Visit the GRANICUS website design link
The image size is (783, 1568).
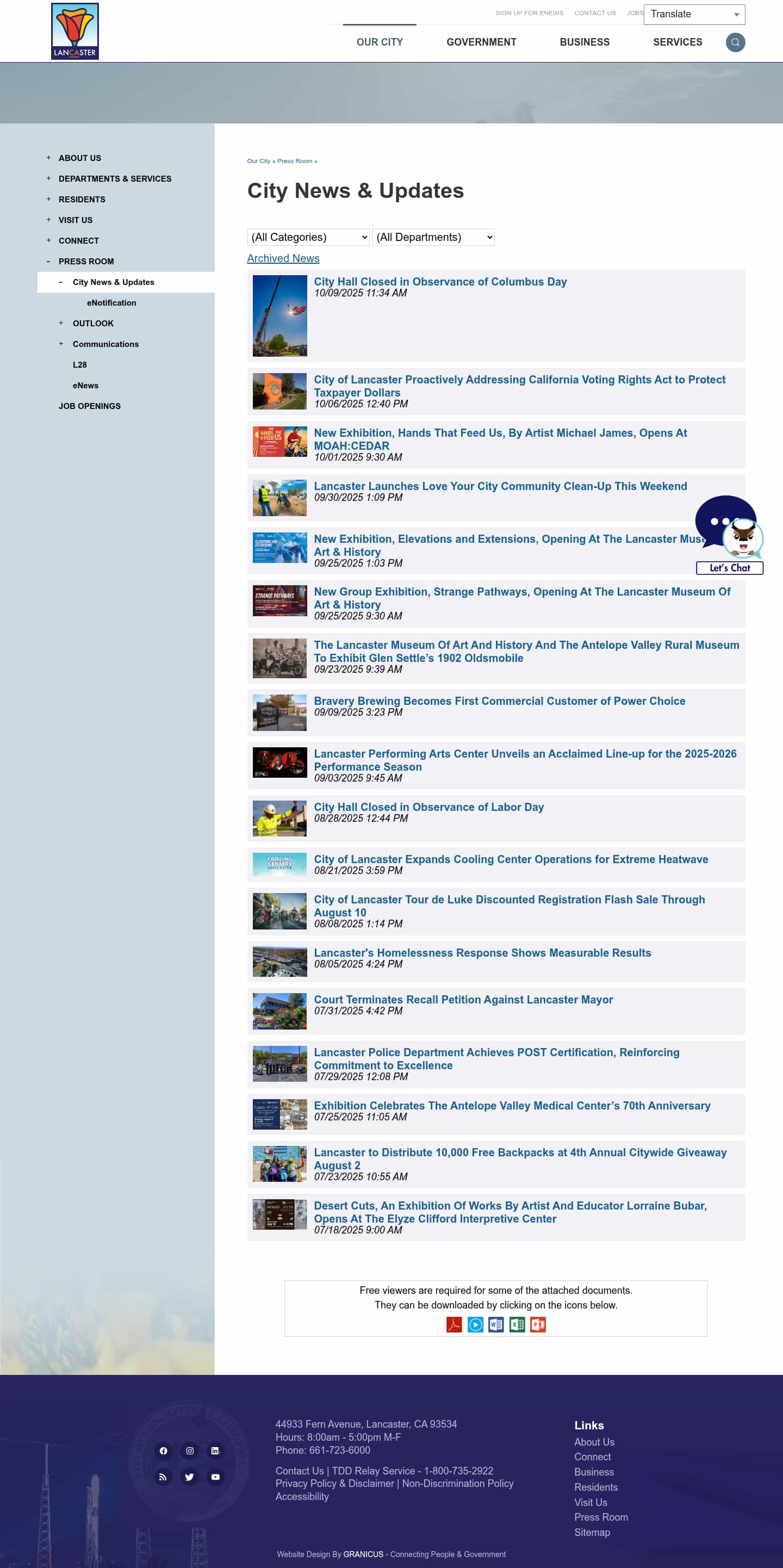(x=363, y=1554)
